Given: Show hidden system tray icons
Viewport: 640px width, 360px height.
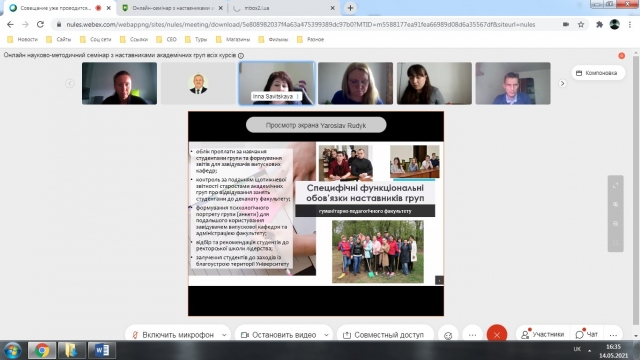Looking at the screenshot, I should (589, 350).
